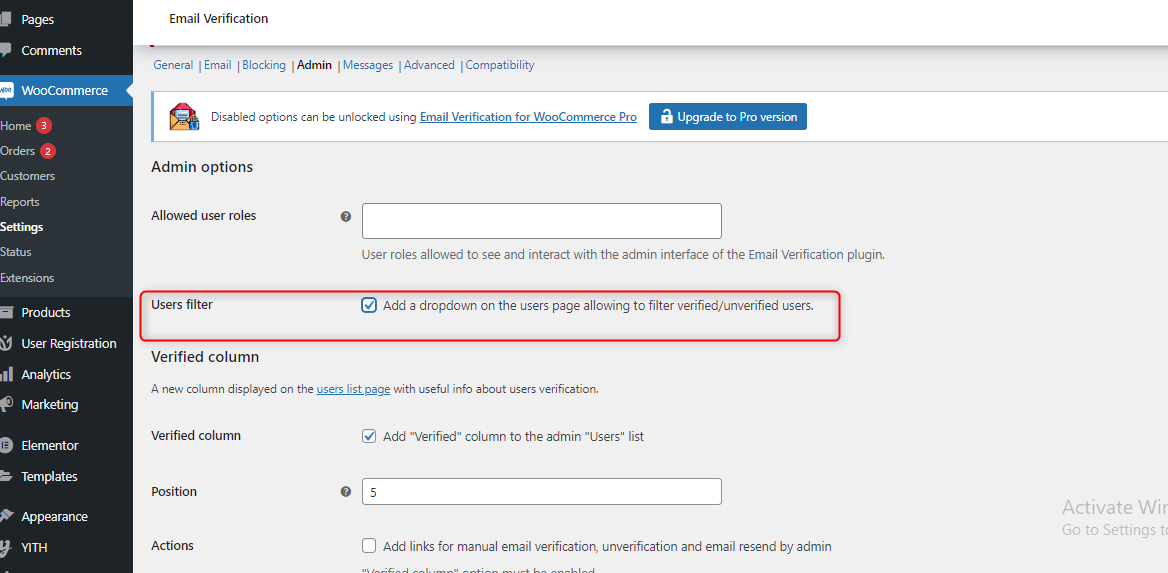Go to WooCommerce Home submenu

tap(16, 126)
